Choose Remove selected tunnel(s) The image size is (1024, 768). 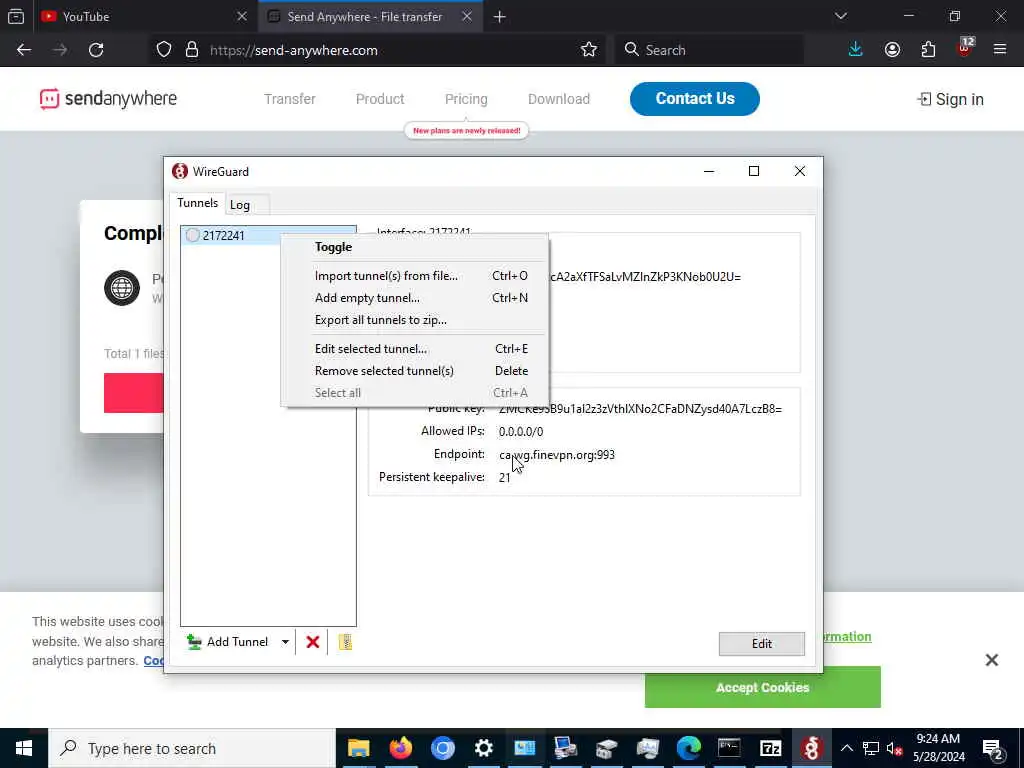(x=415, y=371)
